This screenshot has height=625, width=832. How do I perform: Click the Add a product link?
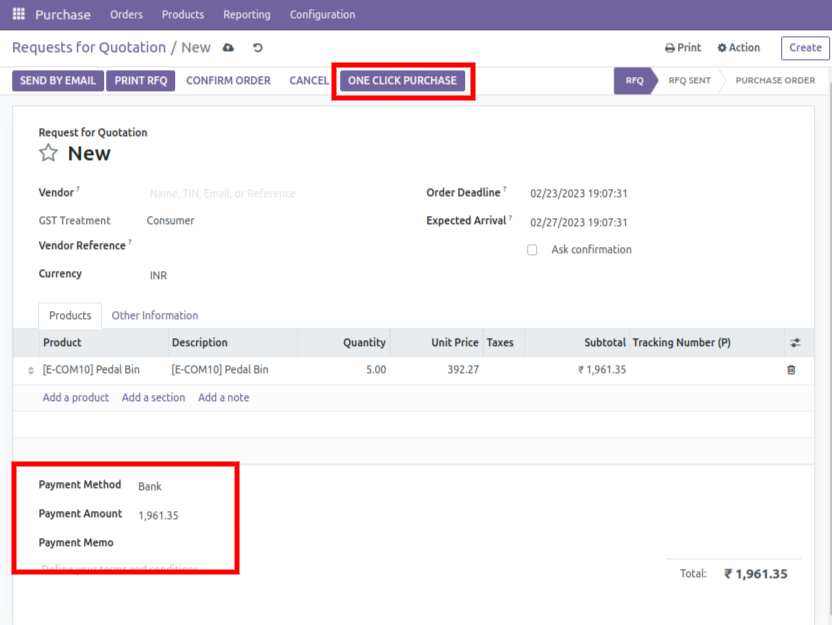point(76,398)
